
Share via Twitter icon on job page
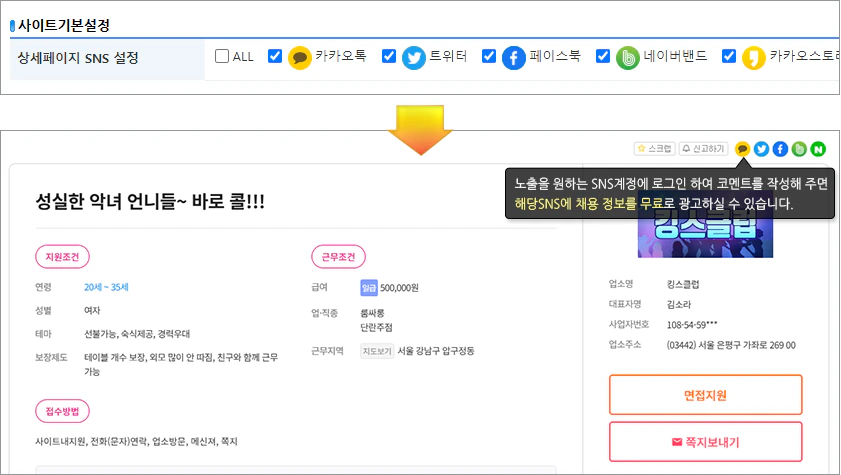pos(761,149)
